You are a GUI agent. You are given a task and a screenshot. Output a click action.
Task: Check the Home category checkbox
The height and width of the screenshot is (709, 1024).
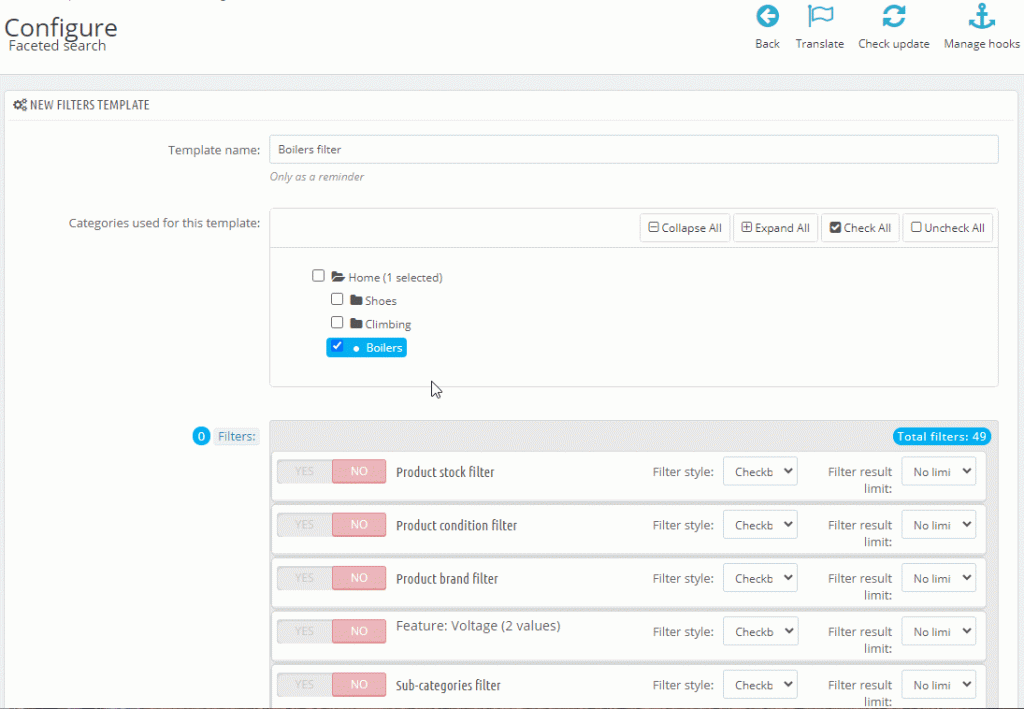click(318, 275)
